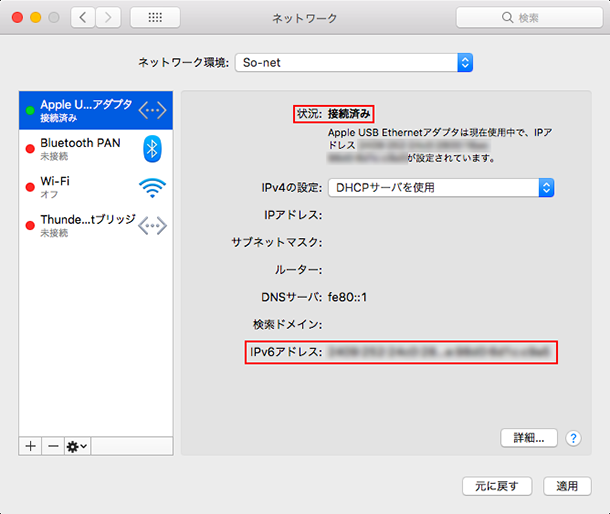Expand the ネットワーク環境 So-net dropdown

pyautogui.click(x=354, y=62)
